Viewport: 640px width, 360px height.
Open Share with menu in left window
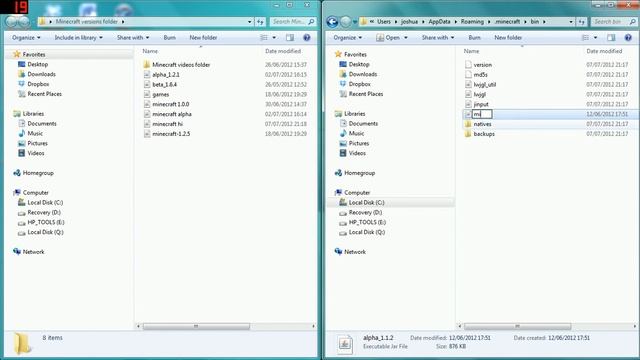click(x=133, y=38)
